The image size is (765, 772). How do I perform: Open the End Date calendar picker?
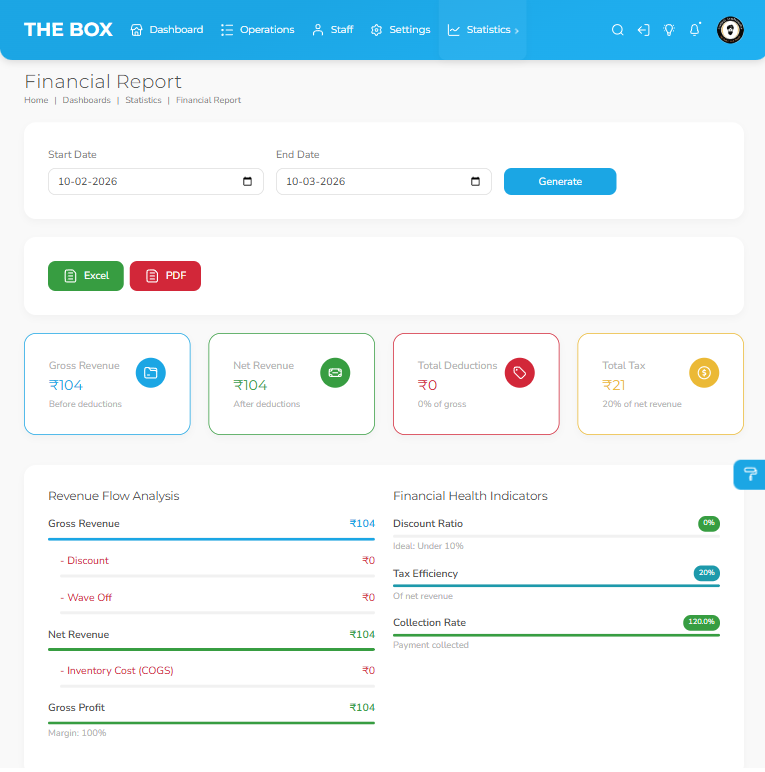(x=476, y=182)
